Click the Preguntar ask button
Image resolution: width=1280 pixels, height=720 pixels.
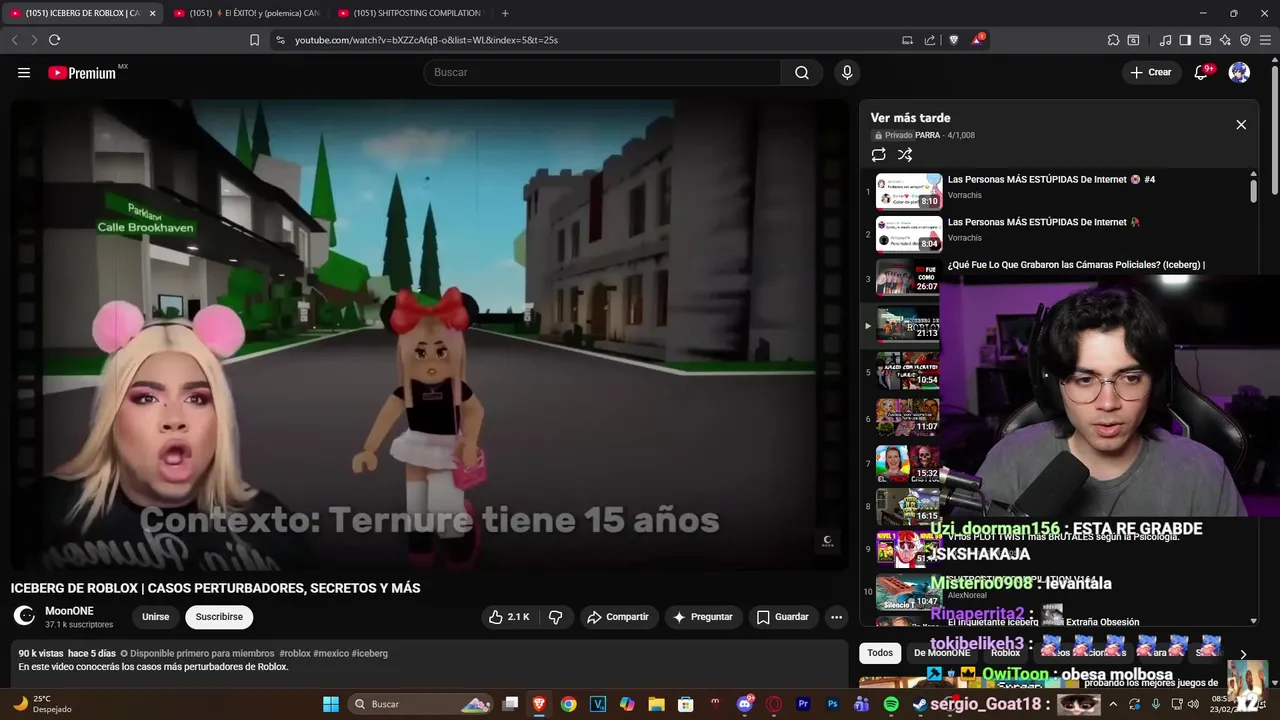pos(703,617)
